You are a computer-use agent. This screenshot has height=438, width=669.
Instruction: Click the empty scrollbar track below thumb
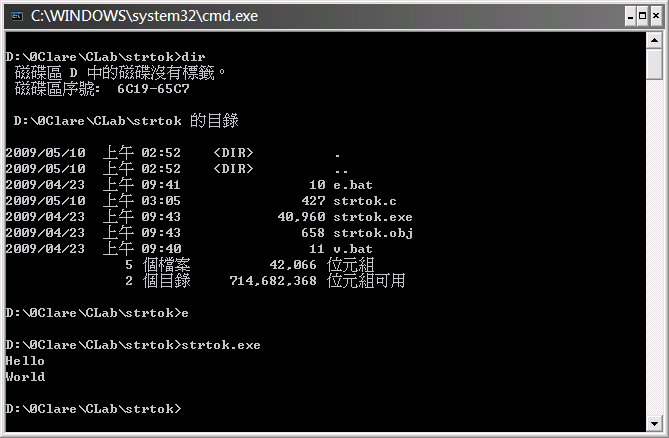click(654, 250)
